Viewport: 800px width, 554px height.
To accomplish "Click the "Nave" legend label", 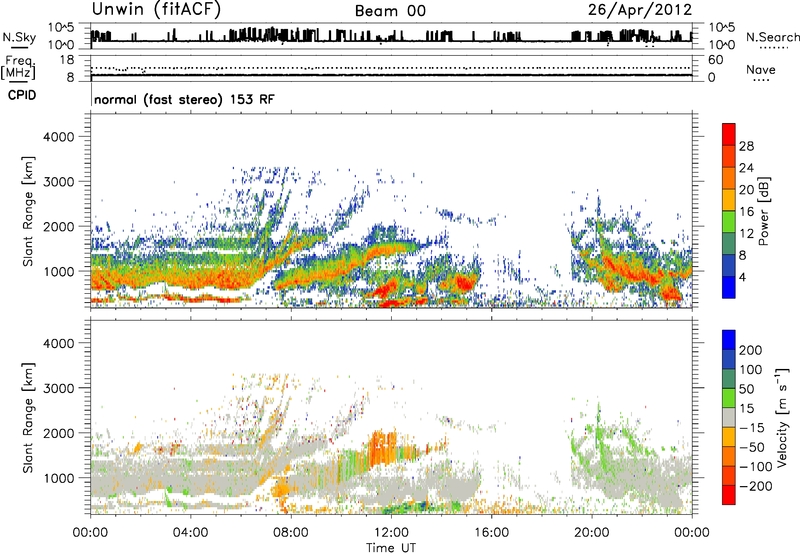I will [760, 69].
